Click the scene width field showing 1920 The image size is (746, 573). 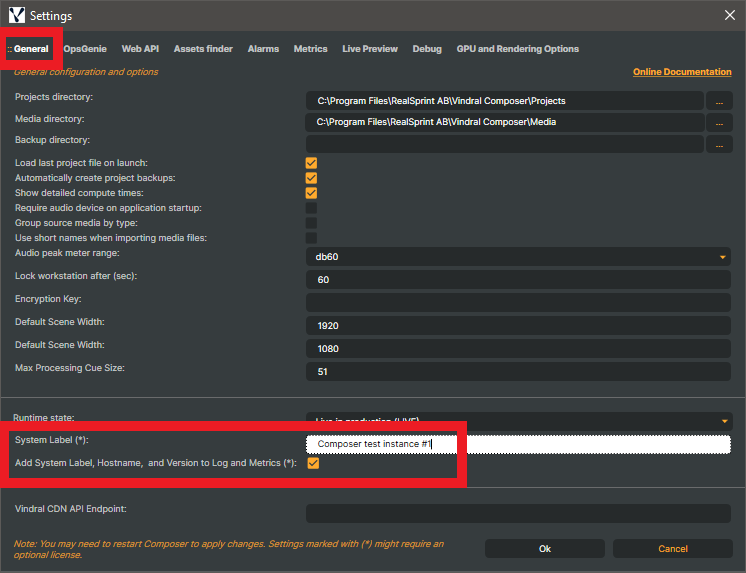coord(518,326)
